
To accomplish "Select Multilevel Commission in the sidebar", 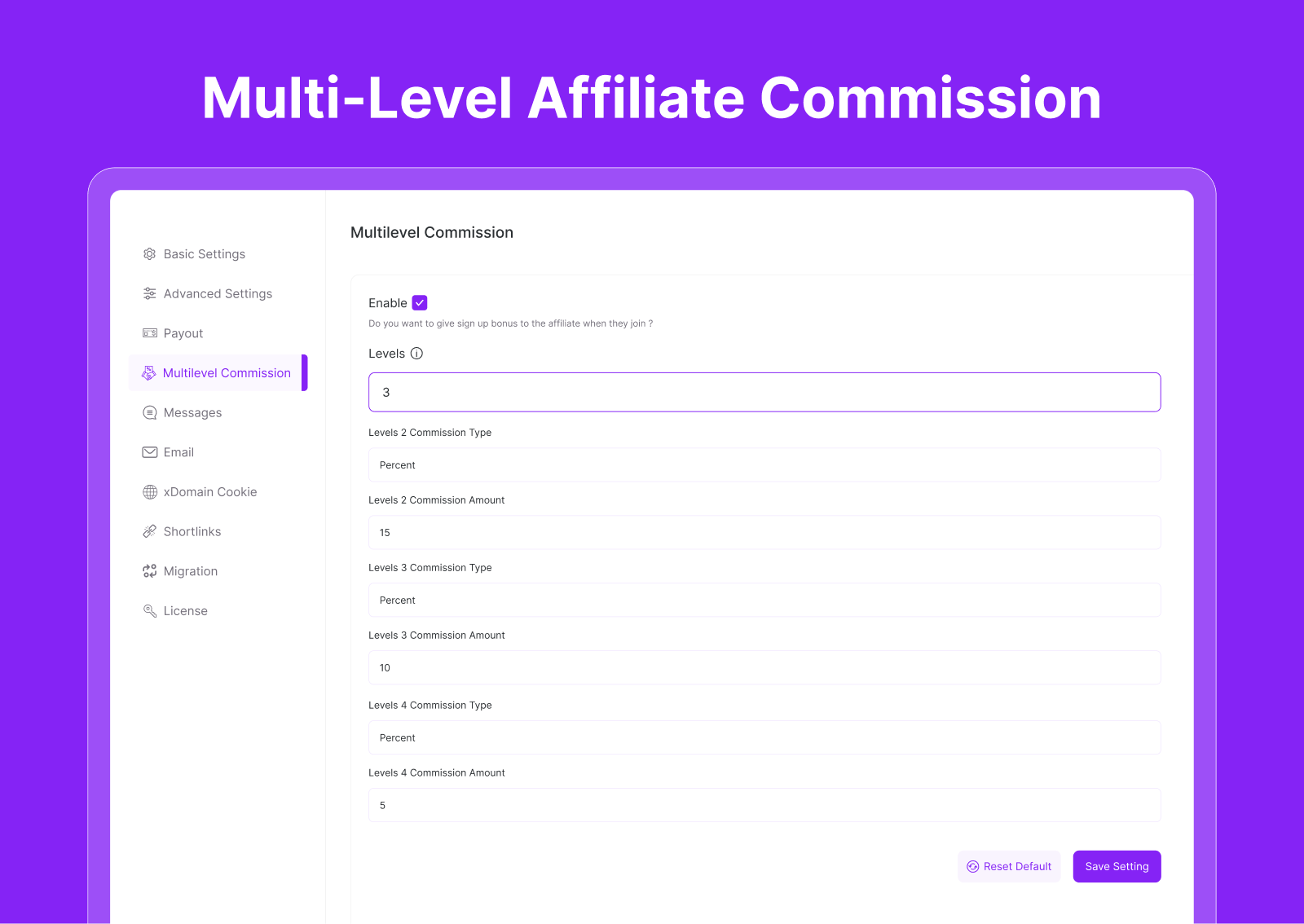I will click(x=226, y=373).
